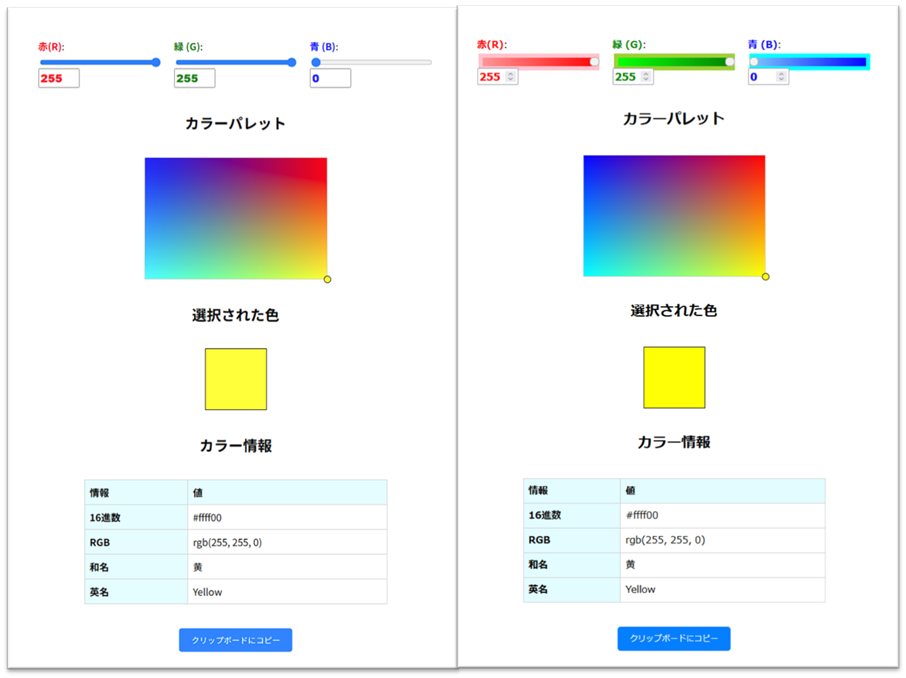Viewport: 906px width, 678px height.
Task: Click the right クリップボードにコピー button
Action: click(x=674, y=639)
